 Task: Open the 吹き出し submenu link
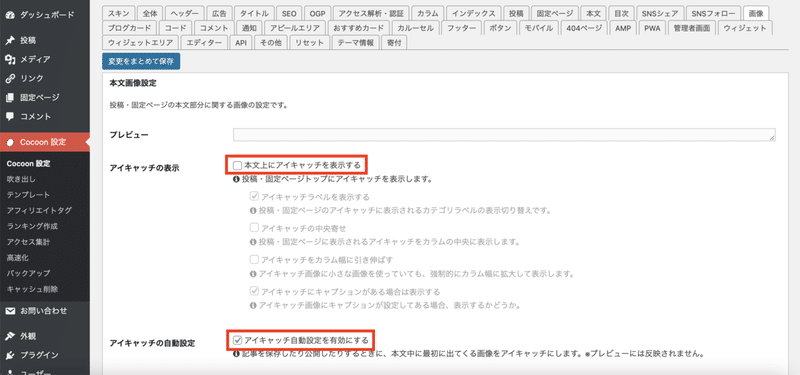(21, 179)
